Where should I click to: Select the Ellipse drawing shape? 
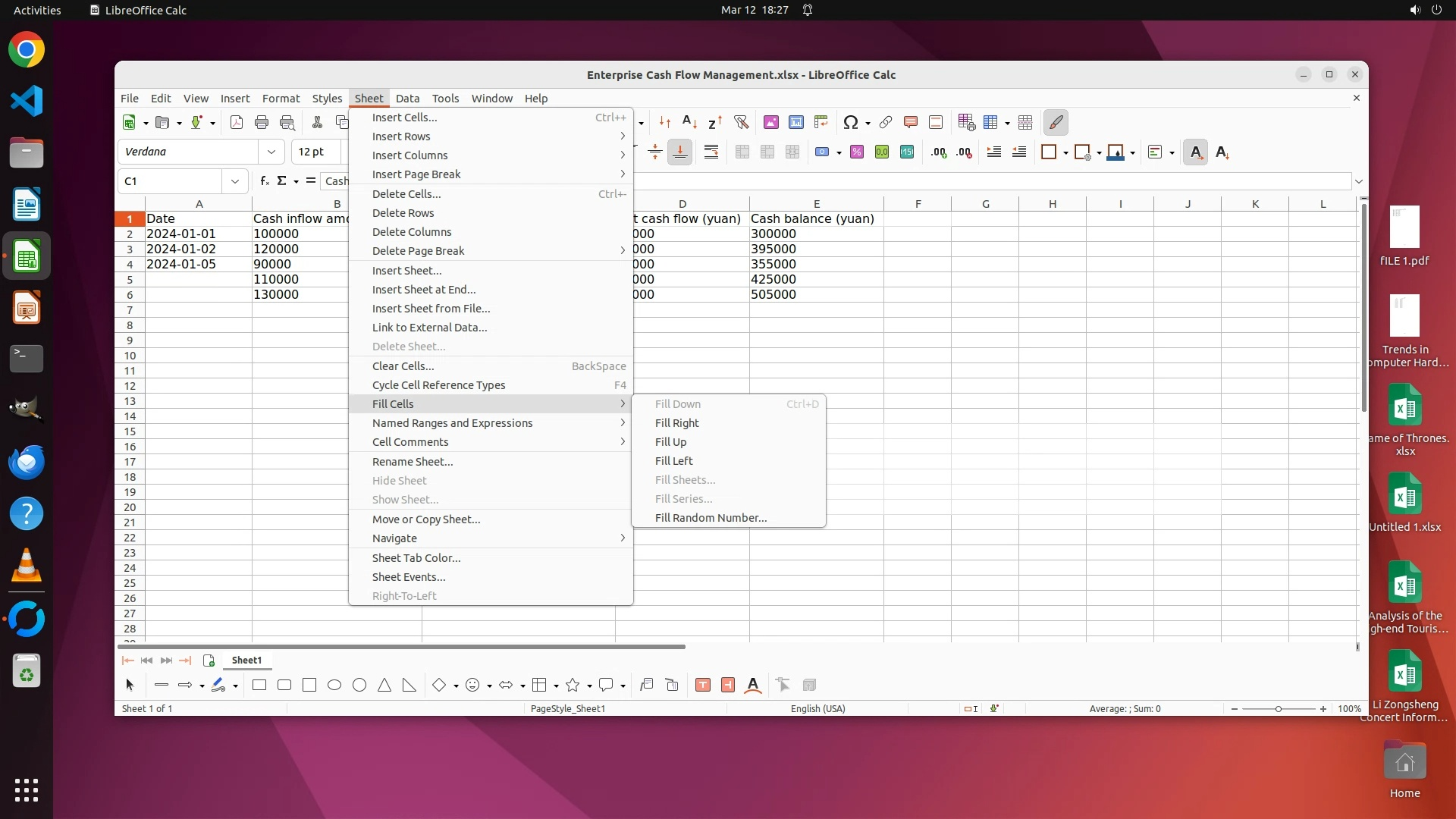[x=334, y=686]
